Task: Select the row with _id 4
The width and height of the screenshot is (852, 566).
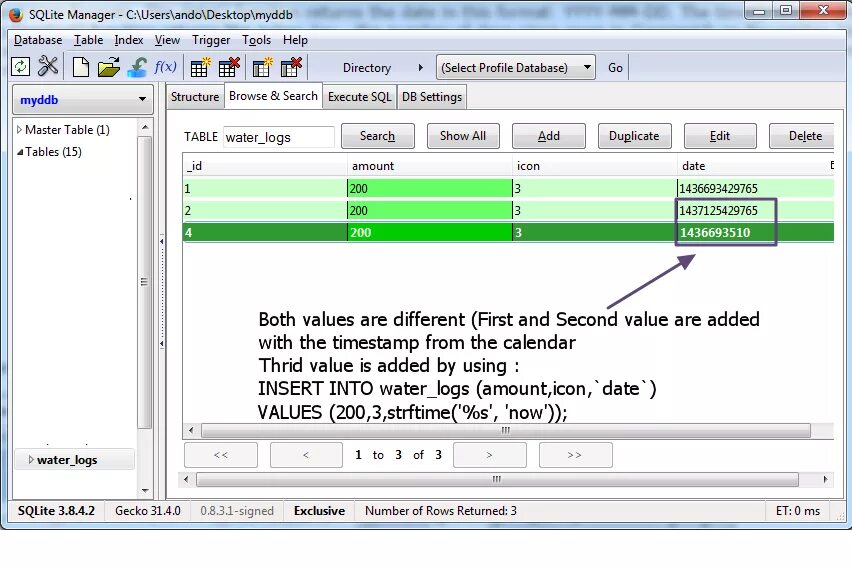Action: [508, 232]
